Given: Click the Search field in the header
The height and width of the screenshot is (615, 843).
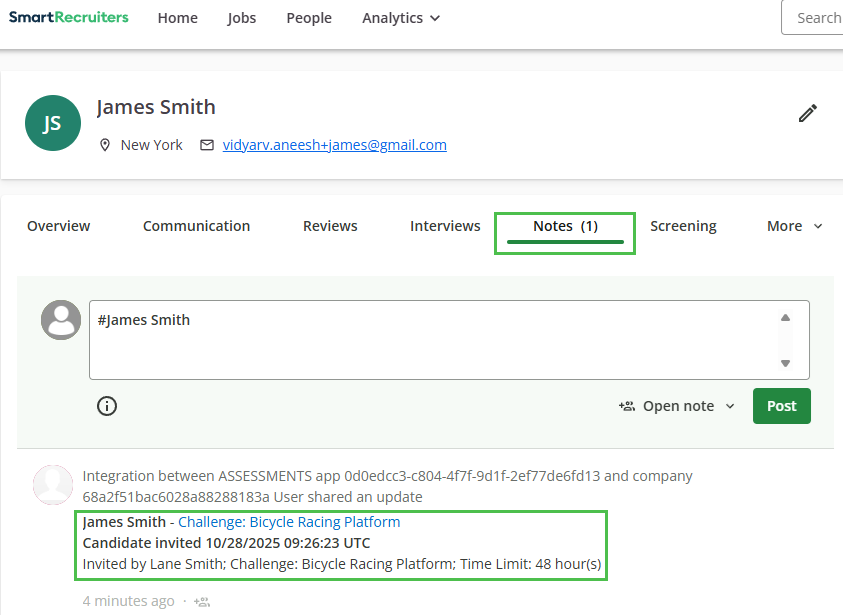Looking at the screenshot, I should (815, 18).
